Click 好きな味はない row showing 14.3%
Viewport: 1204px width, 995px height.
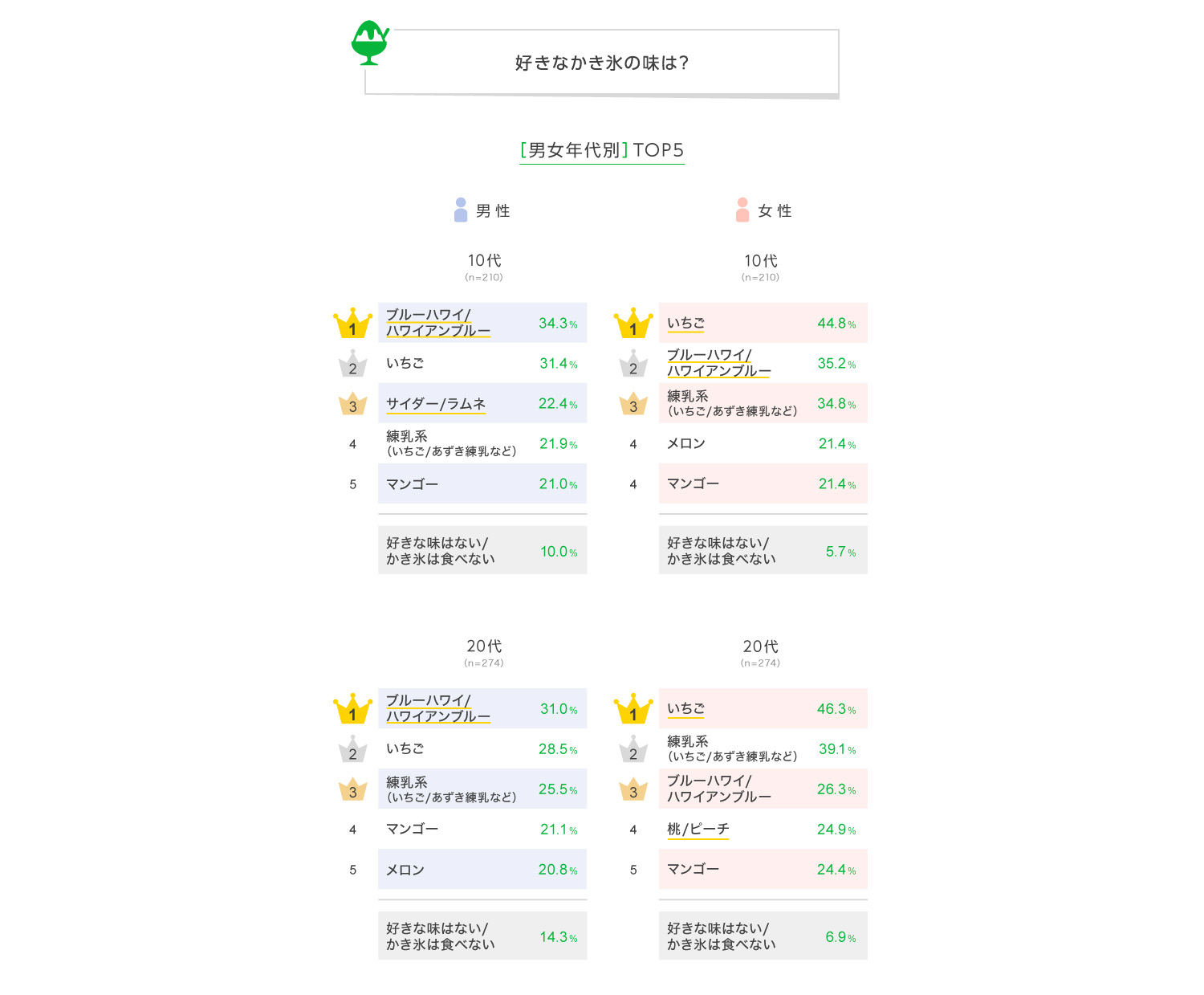(482, 936)
